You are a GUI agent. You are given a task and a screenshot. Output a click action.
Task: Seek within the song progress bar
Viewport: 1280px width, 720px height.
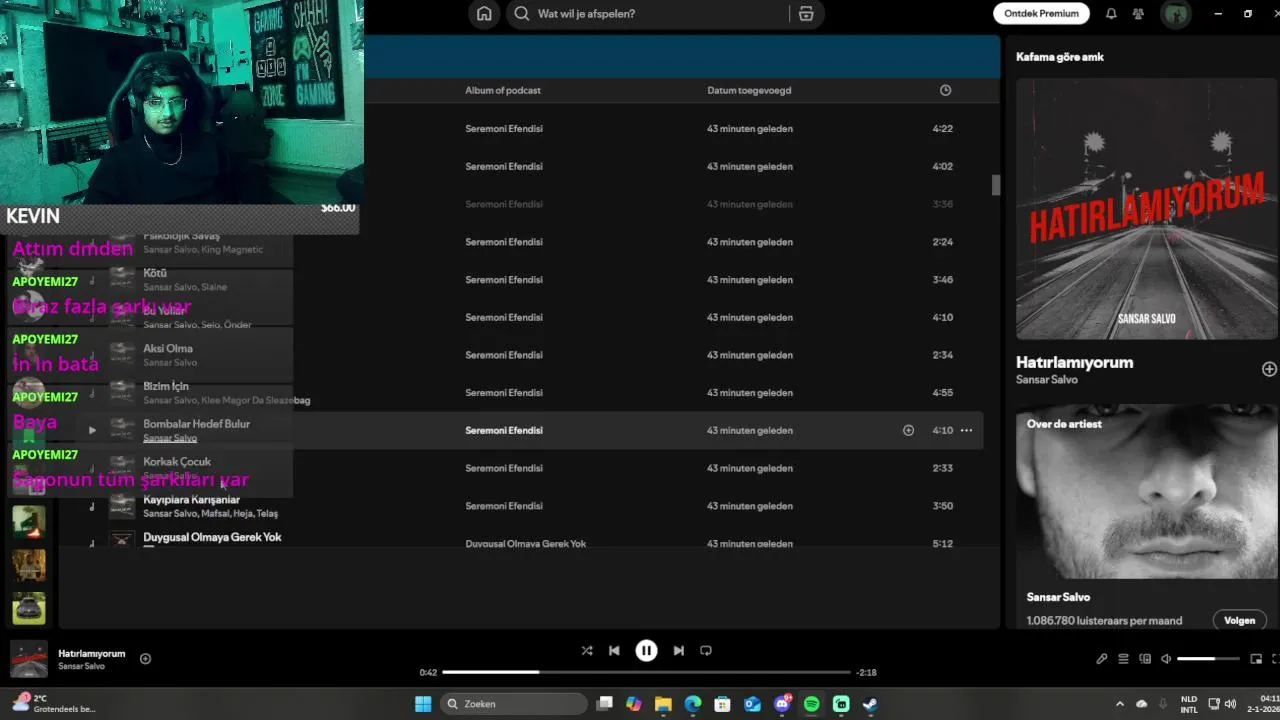[646, 672]
